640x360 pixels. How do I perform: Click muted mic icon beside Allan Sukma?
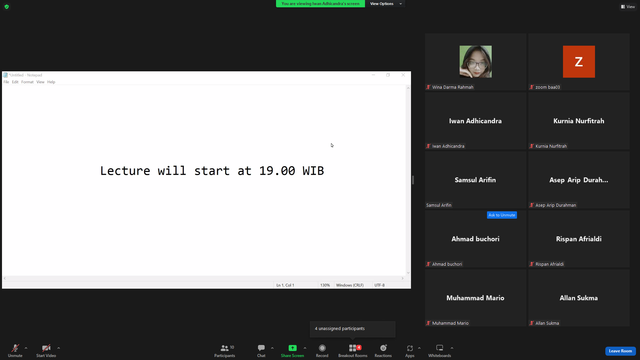coord(531,323)
